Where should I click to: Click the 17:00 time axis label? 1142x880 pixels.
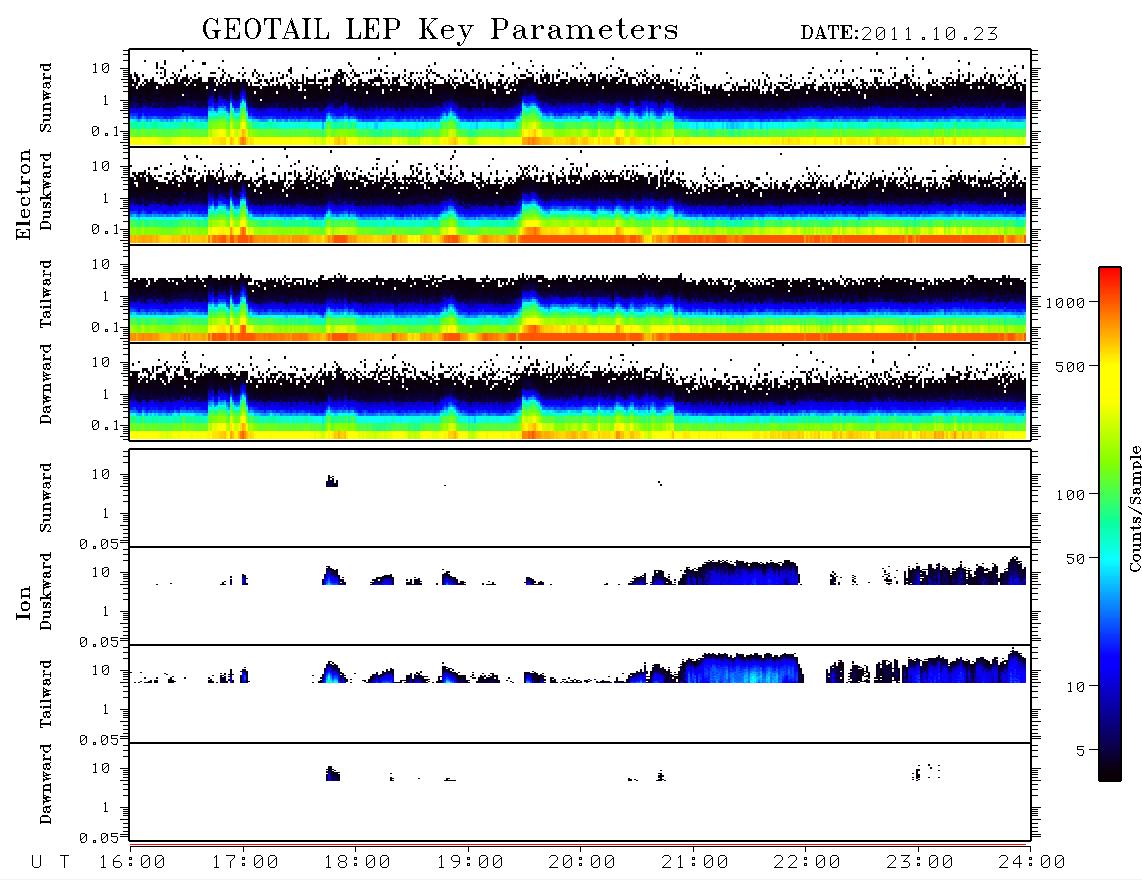[245, 863]
